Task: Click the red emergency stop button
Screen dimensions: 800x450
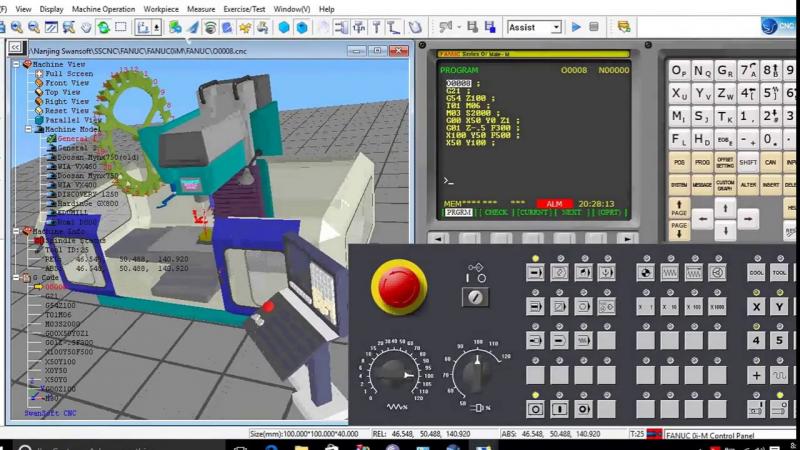Action: pos(399,287)
